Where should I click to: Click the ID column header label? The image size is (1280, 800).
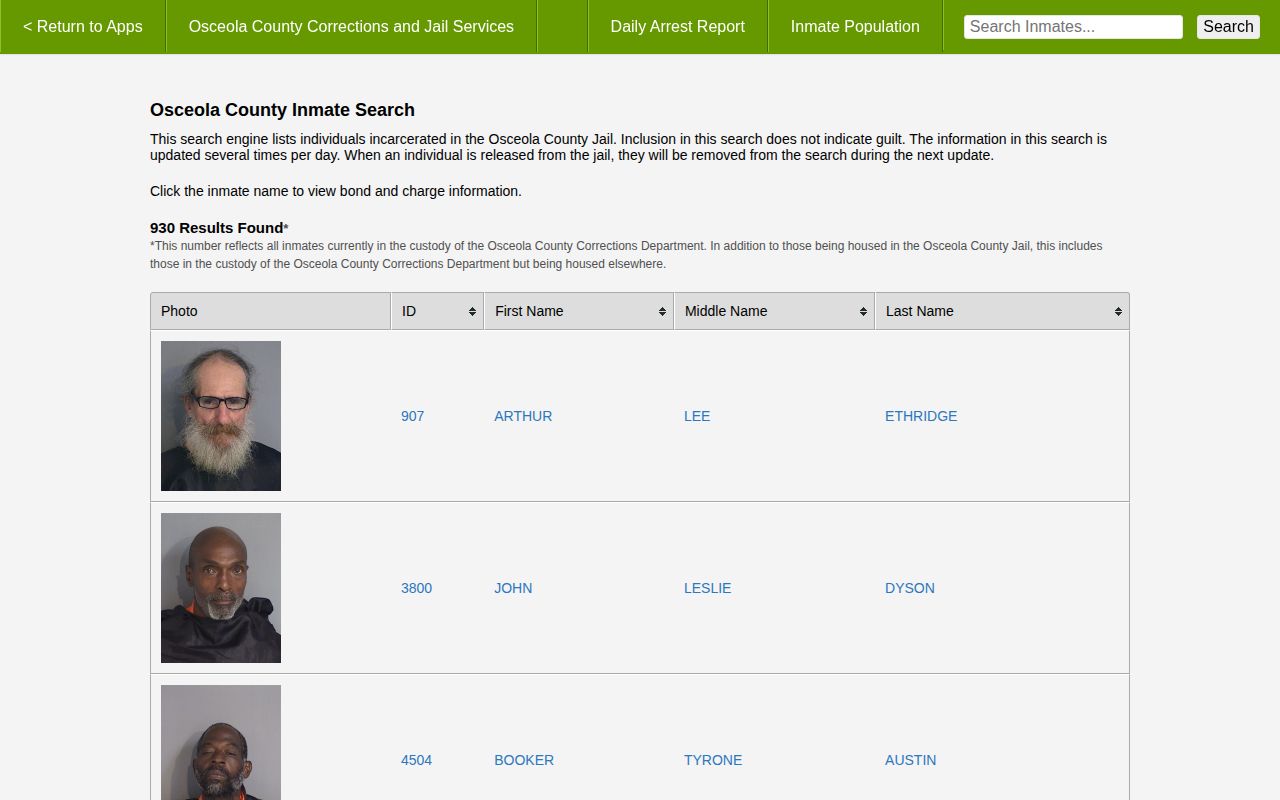(x=409, y=311)
